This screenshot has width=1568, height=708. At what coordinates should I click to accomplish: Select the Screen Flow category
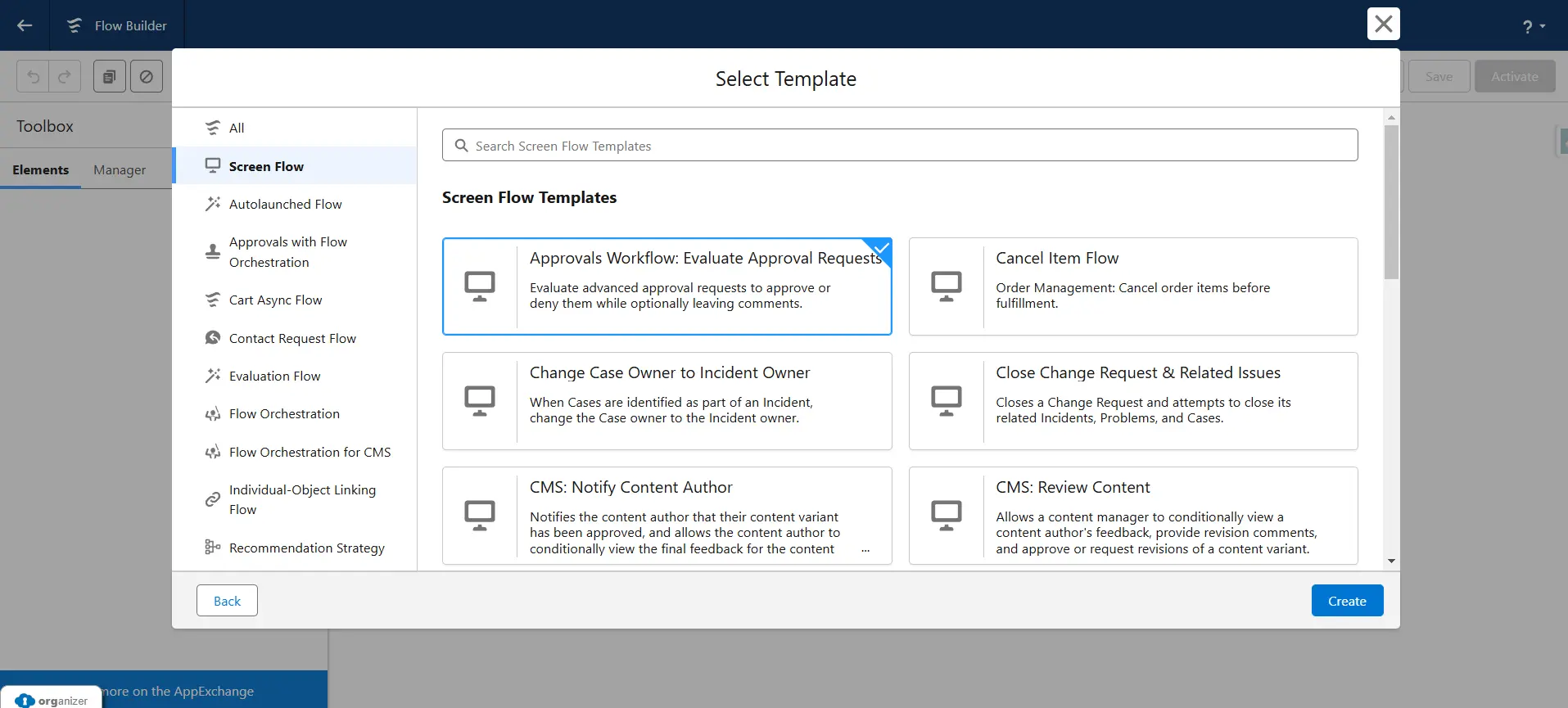(296, 166)
